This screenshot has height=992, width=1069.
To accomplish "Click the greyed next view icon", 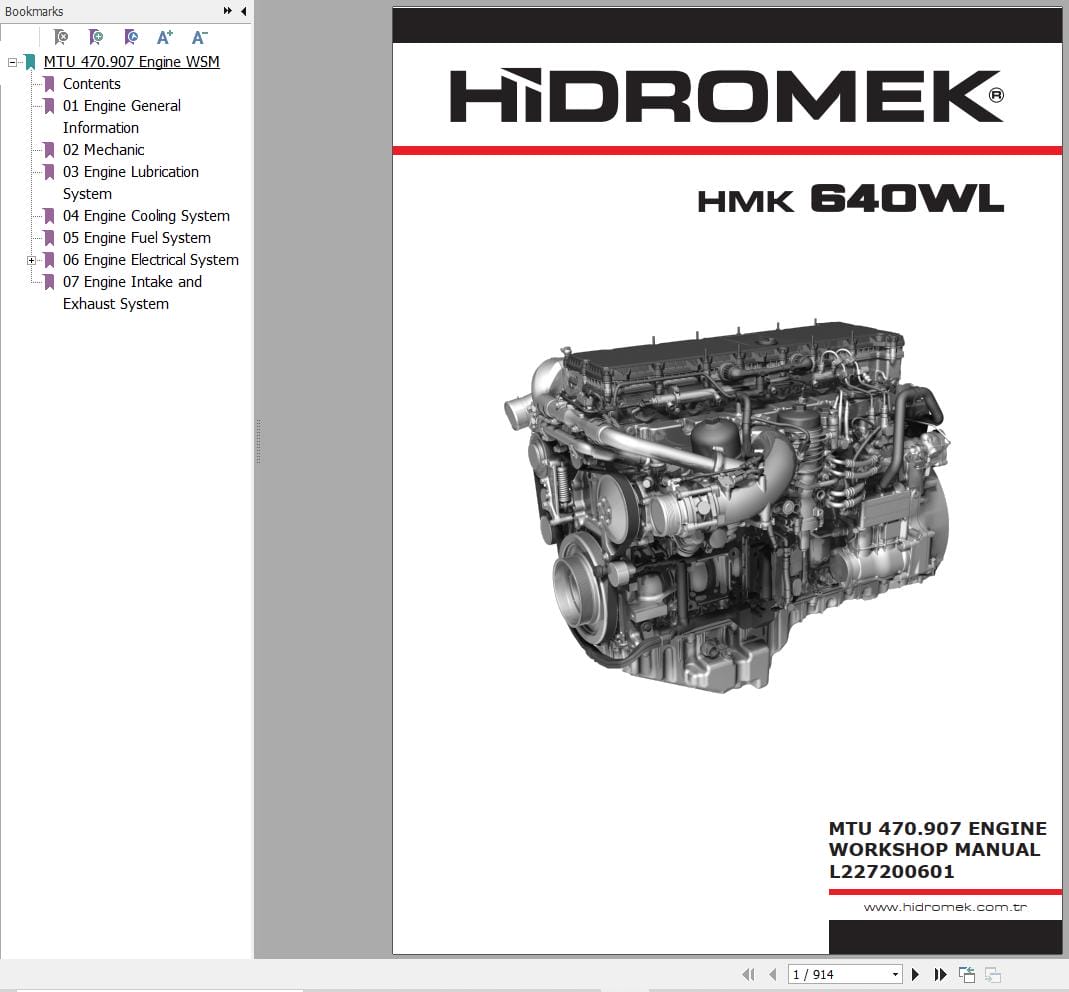I will pos(993,974).
